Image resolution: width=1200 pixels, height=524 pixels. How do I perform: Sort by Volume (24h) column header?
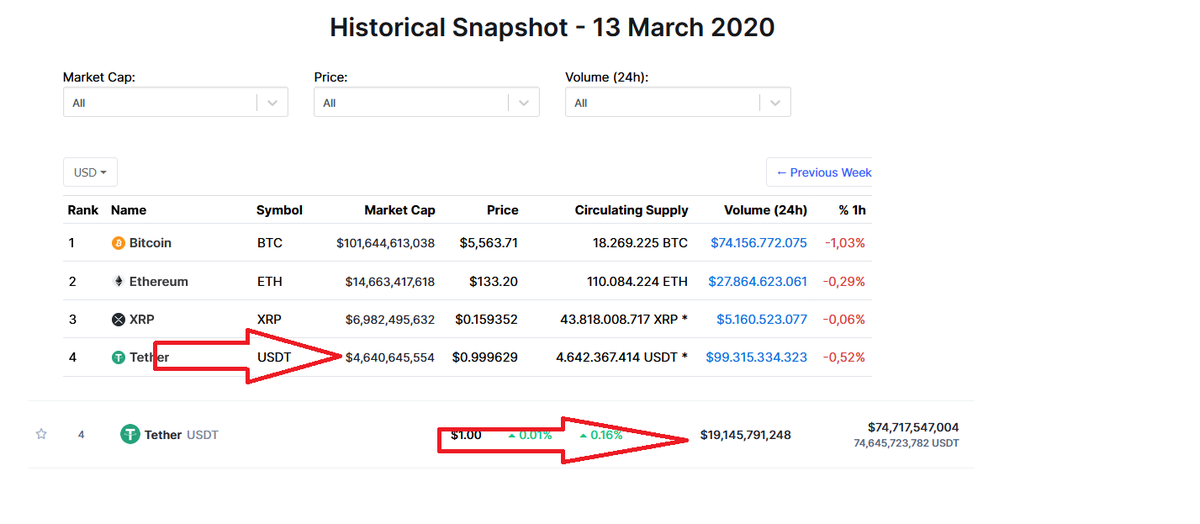click(x=767, y=210)
